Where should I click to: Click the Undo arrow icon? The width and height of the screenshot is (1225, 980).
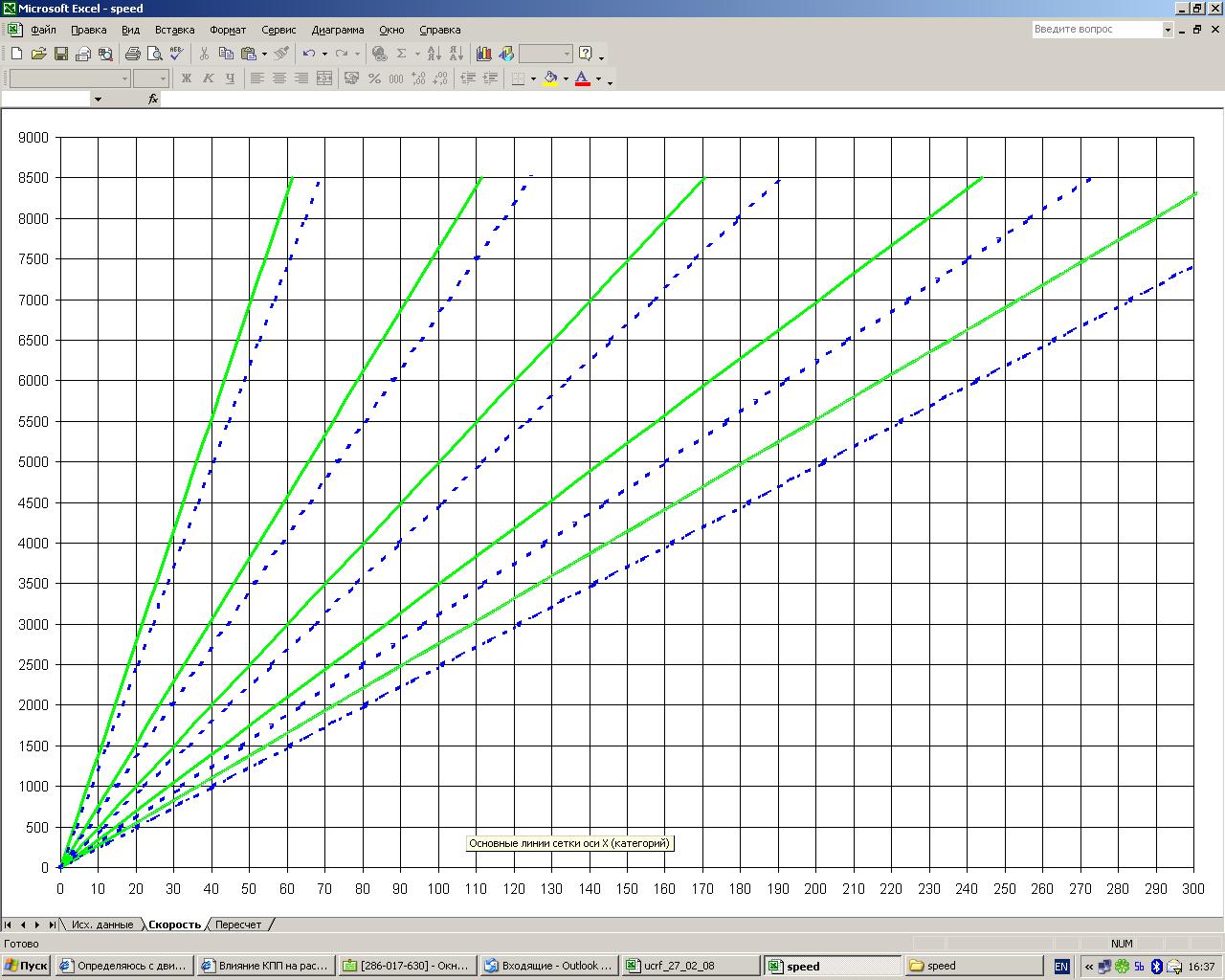click(x=308, y=54)
